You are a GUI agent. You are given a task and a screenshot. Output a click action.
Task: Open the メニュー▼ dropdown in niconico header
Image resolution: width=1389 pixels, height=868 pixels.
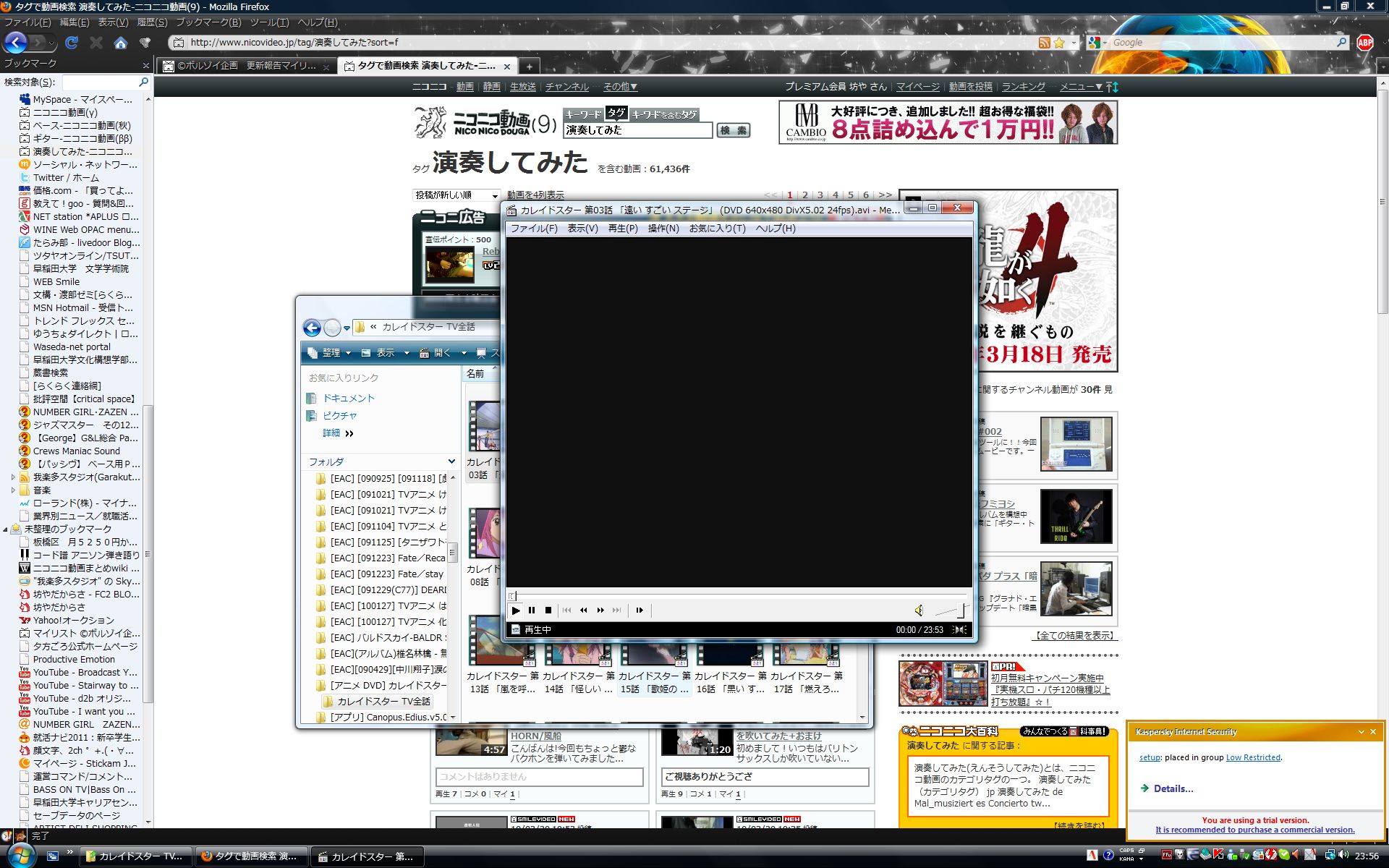coord(1081,87)
